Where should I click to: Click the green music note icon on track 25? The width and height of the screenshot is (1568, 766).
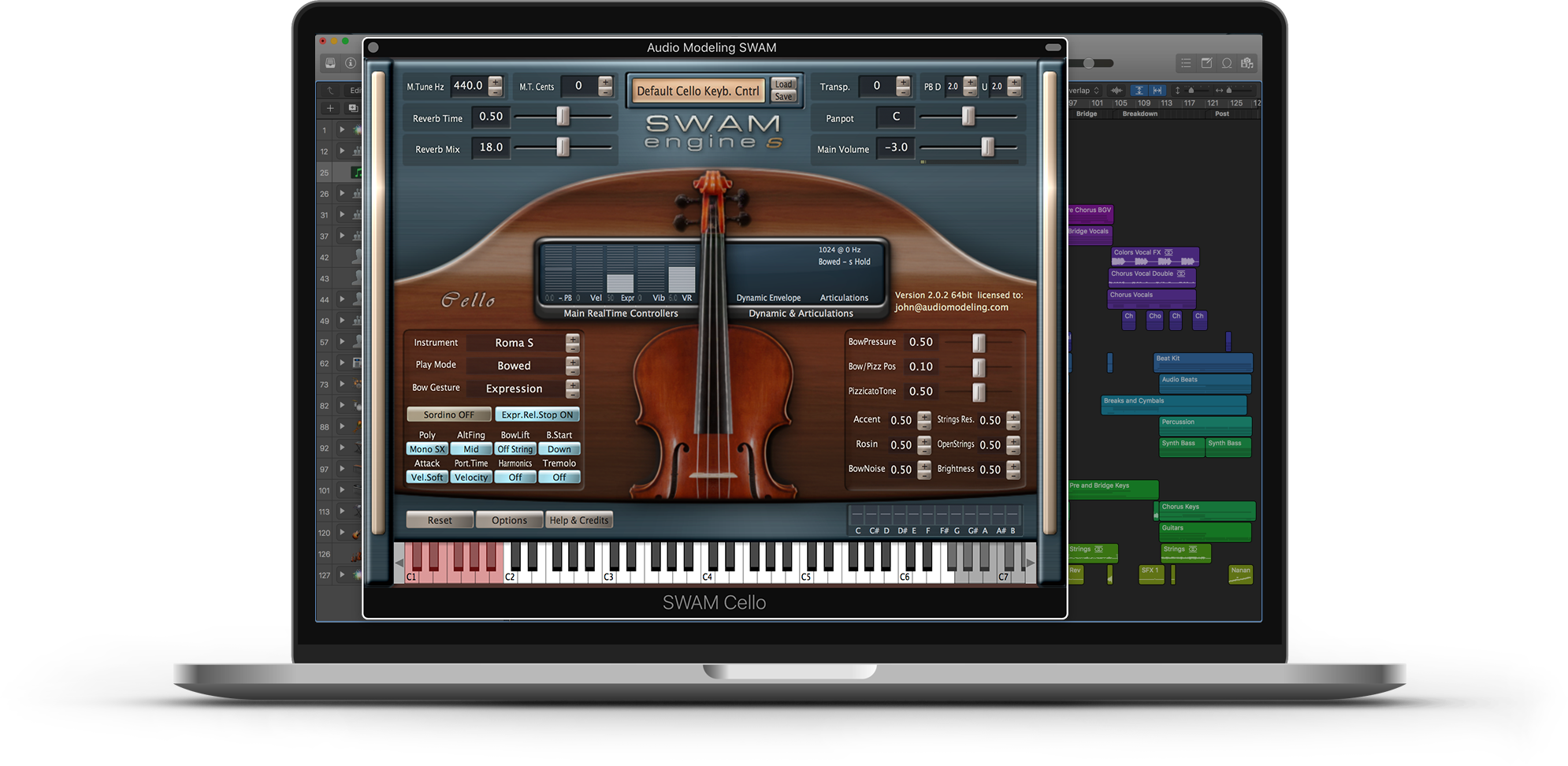(x=357, y=173)
